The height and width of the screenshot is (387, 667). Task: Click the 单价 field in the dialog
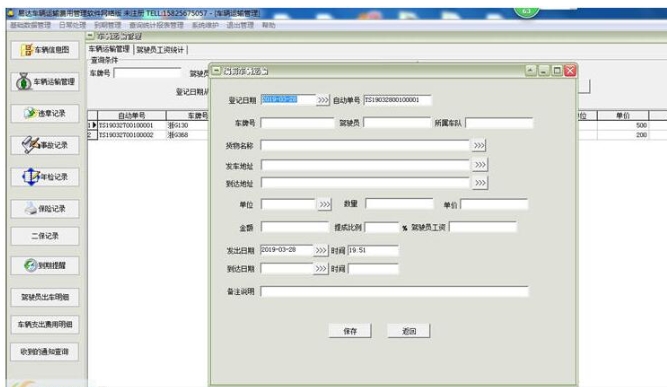(x=494, y=205)
